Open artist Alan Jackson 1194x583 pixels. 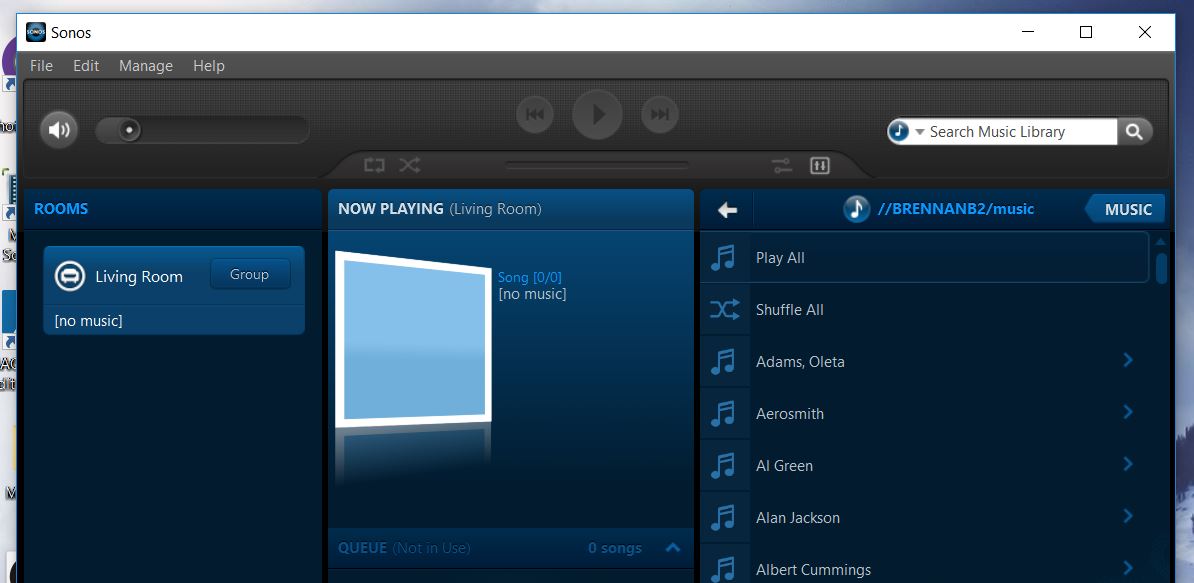click(x=924, y=518)
